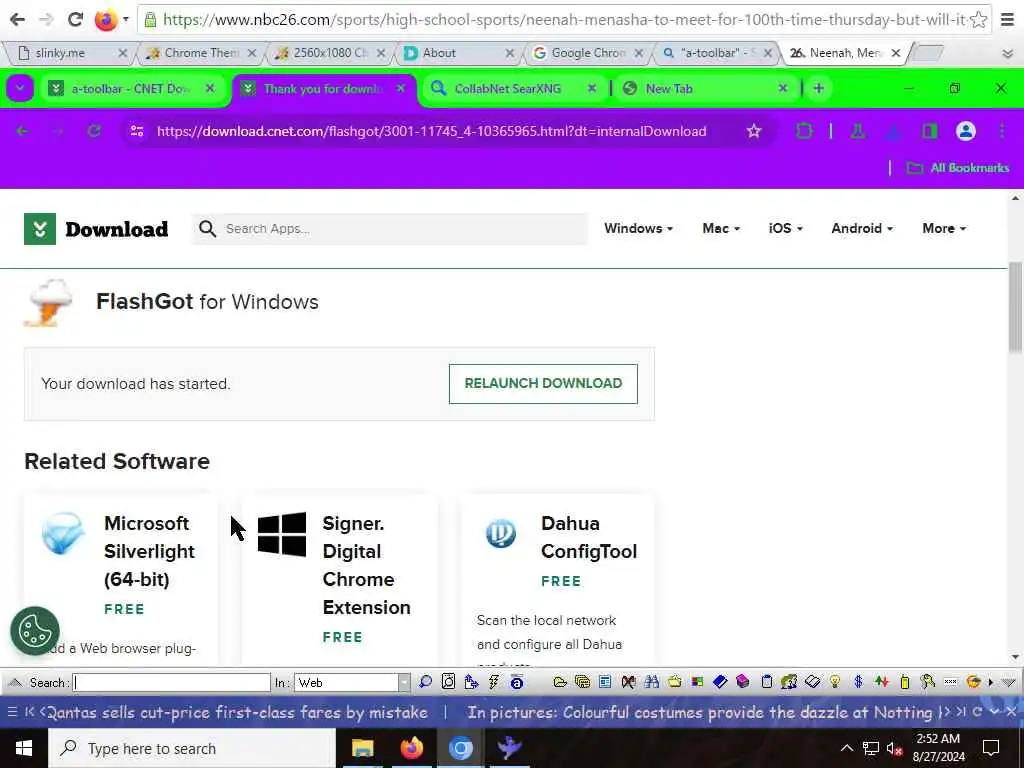Click the lightning bolt icon in bottom toolbar
Image resolution: width=1024 pixels, height=768 pixels.
[x=494, y=682]
